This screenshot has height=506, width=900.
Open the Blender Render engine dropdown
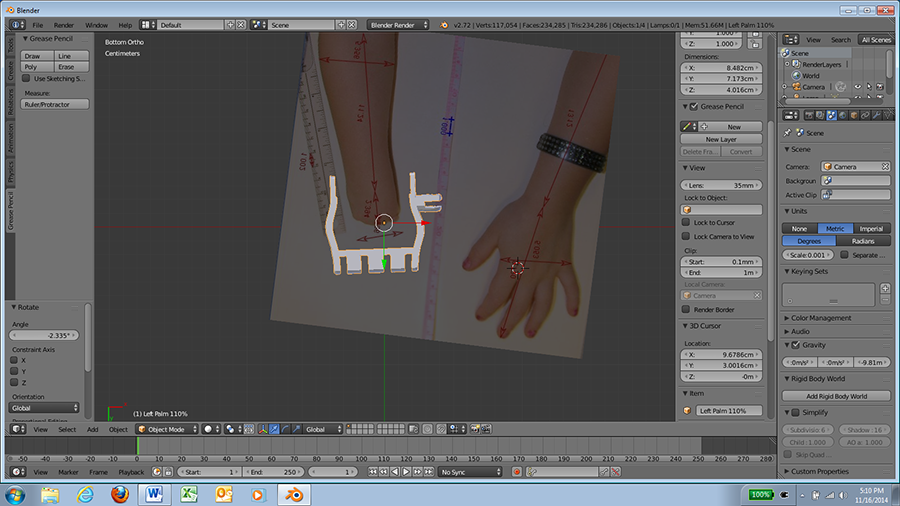click(398, 25)
